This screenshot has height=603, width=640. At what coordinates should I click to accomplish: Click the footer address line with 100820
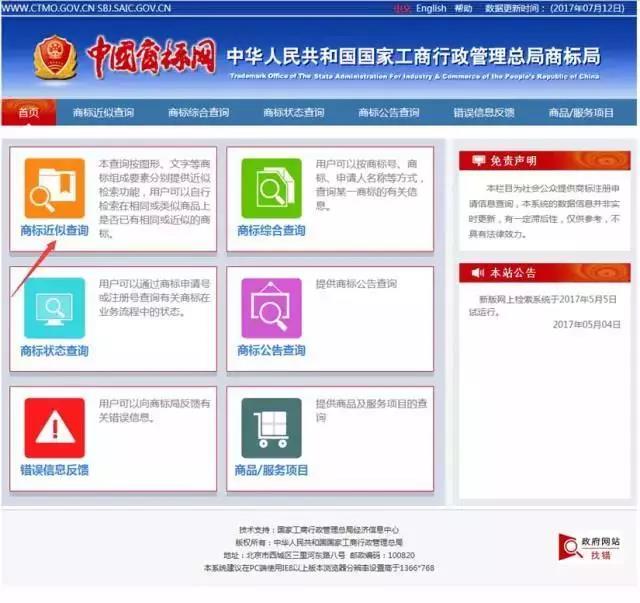tap(319, 555)
